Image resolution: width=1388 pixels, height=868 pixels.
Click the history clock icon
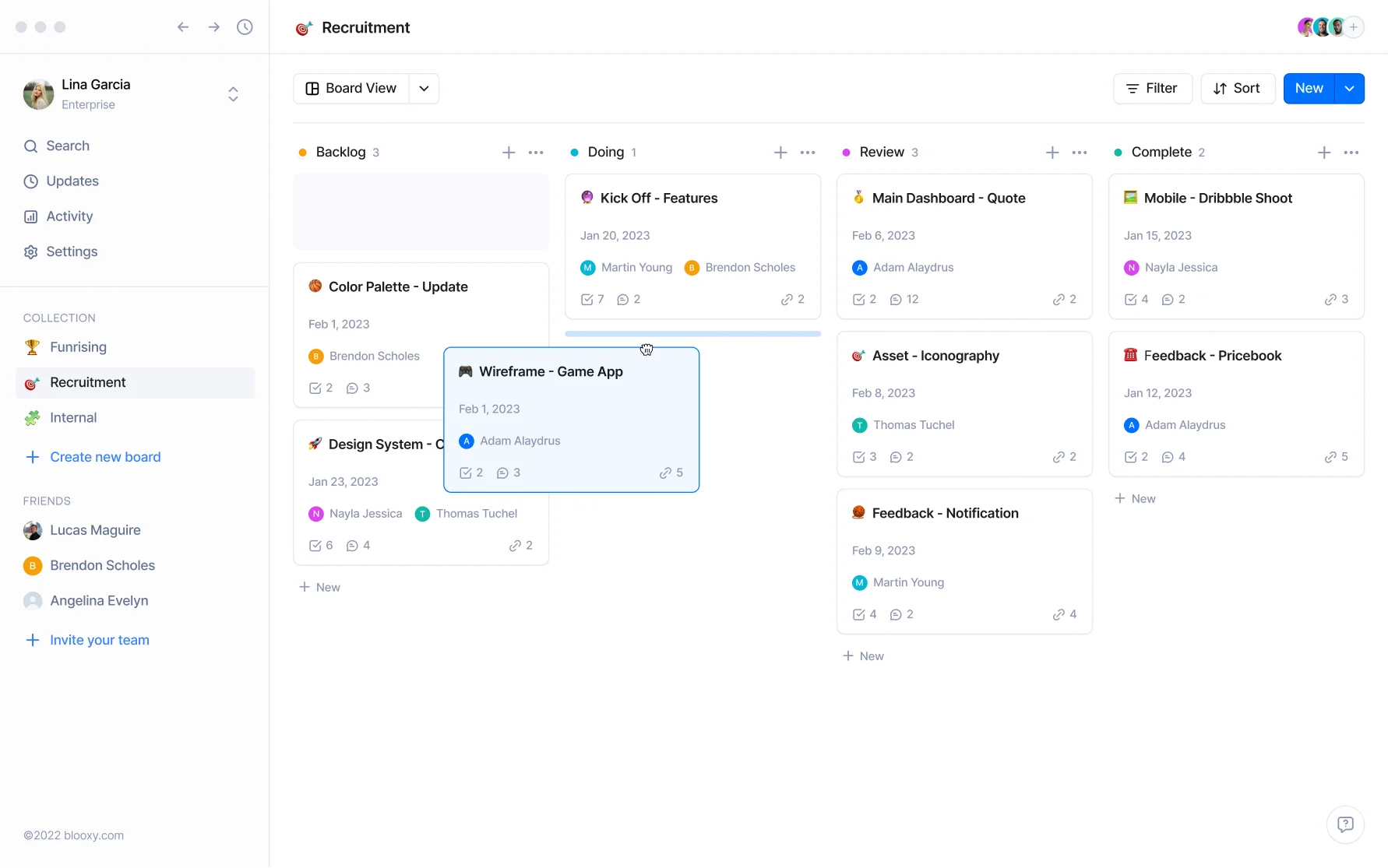[x=245, y=27]
